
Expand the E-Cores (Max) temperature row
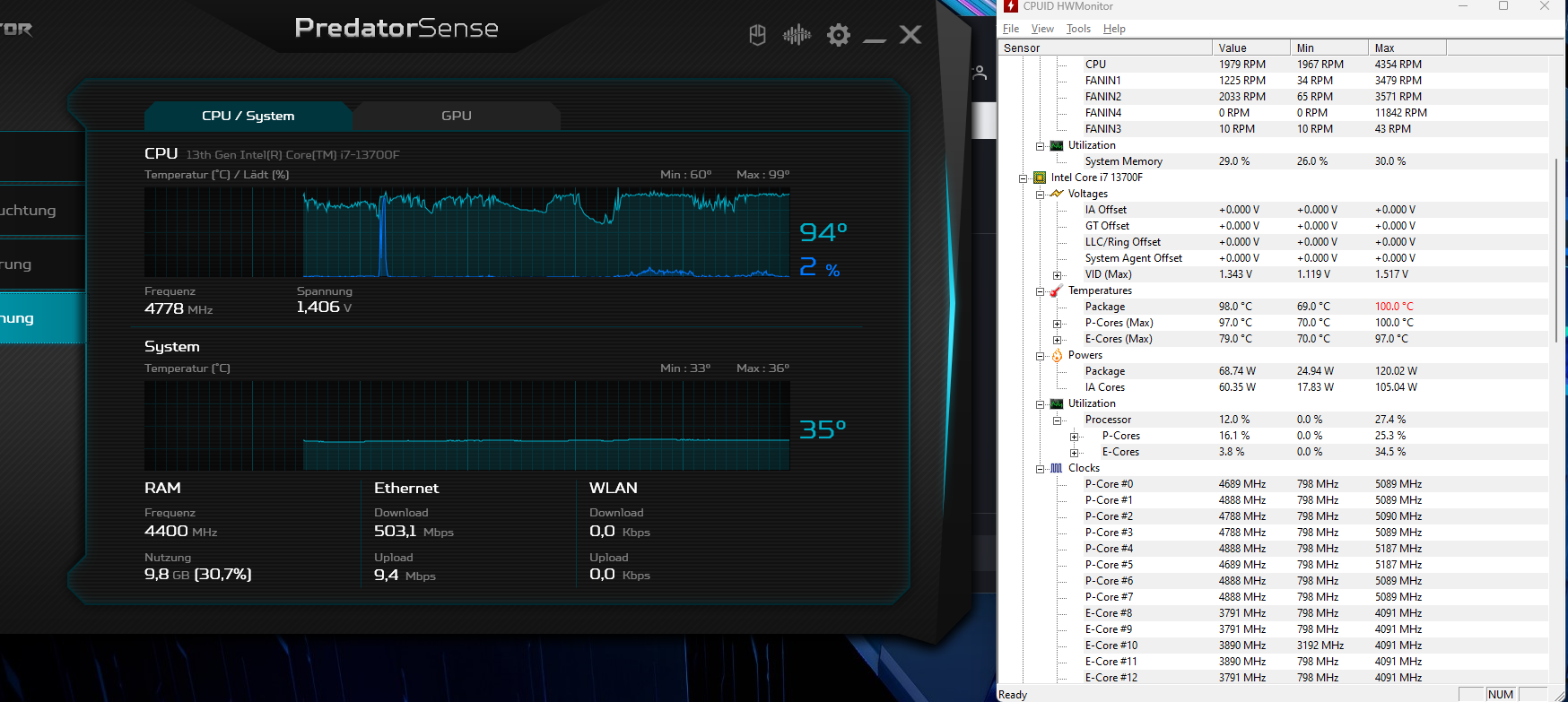tap(1057, 340)
